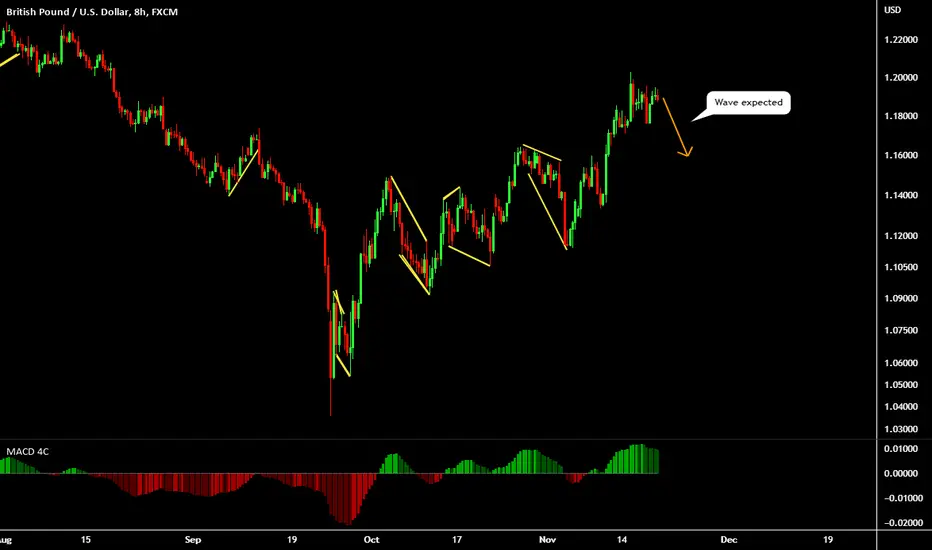
Task: Click the 1.06000 price level on the axis
Action: tap(900, 363)
